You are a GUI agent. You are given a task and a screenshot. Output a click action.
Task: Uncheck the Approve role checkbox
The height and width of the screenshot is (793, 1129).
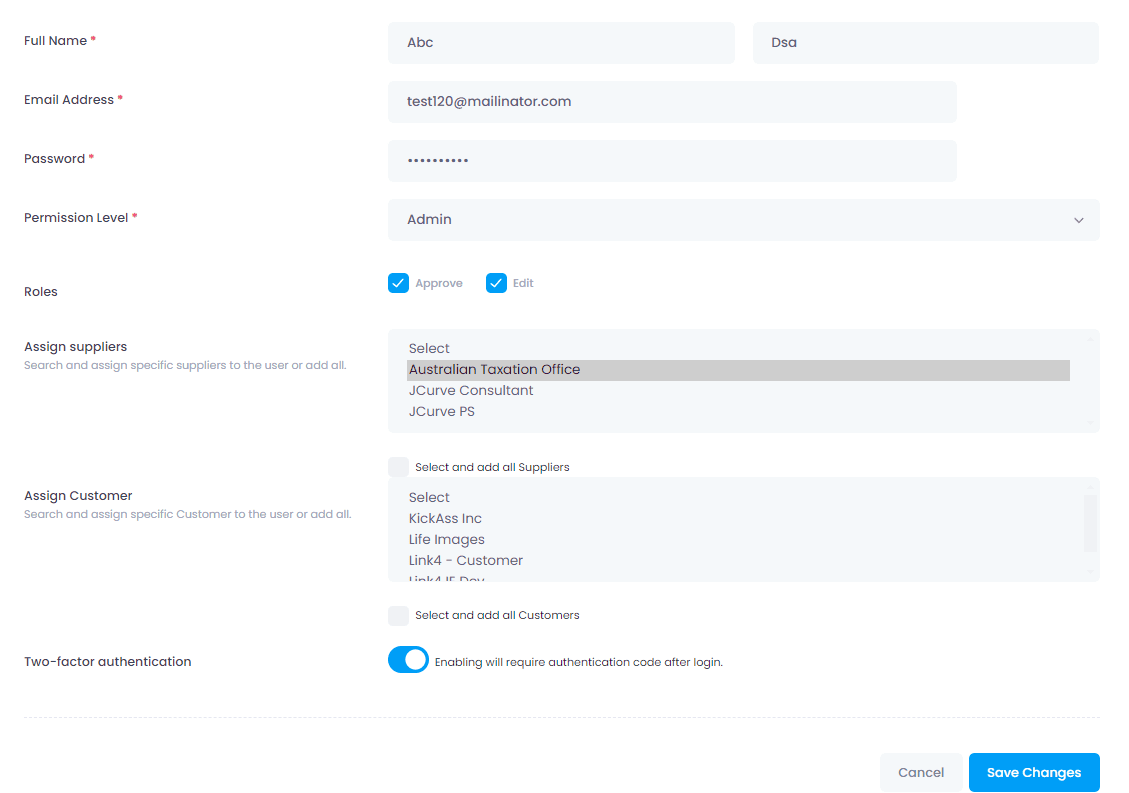pyautogui.click(x=398, y=283)
